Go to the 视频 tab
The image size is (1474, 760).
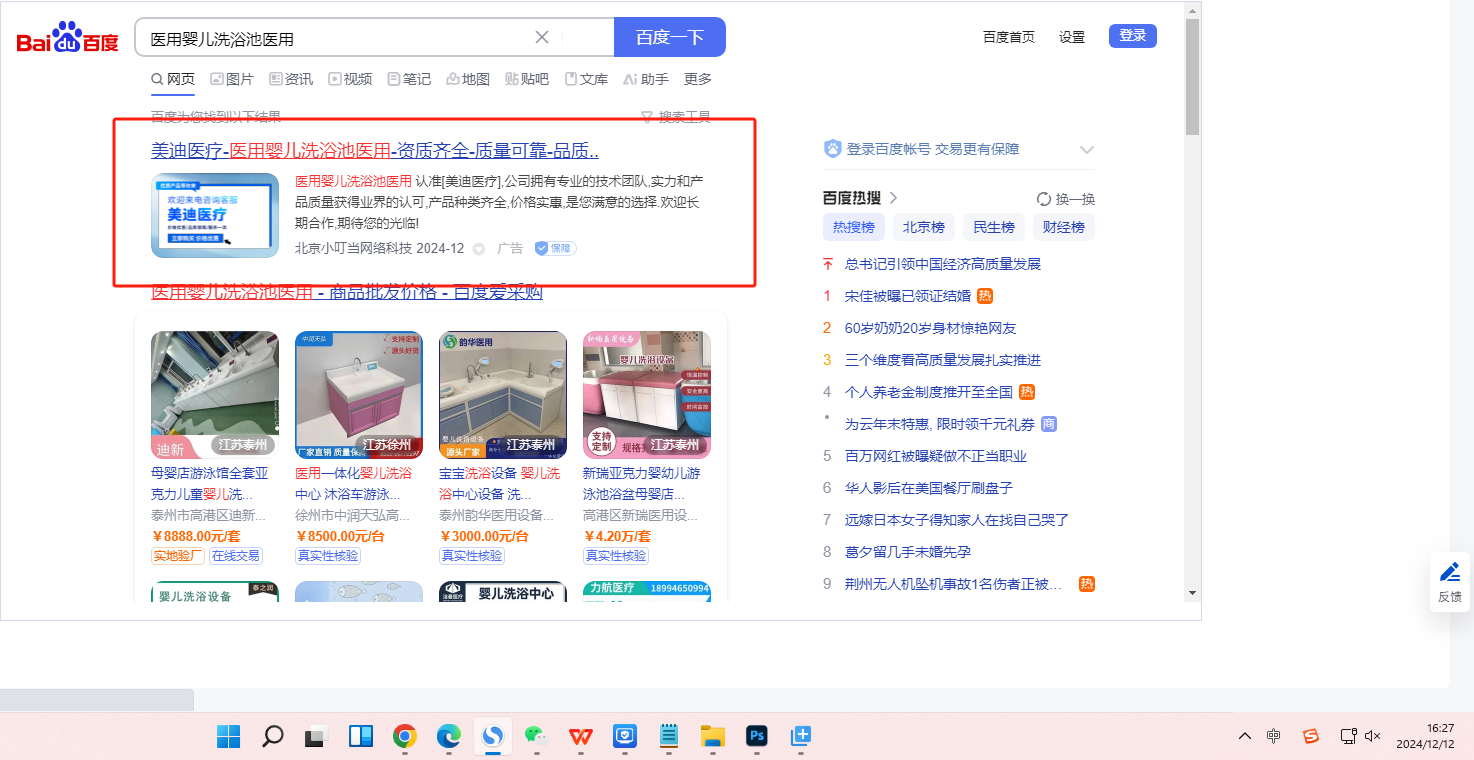pos(350,79)
